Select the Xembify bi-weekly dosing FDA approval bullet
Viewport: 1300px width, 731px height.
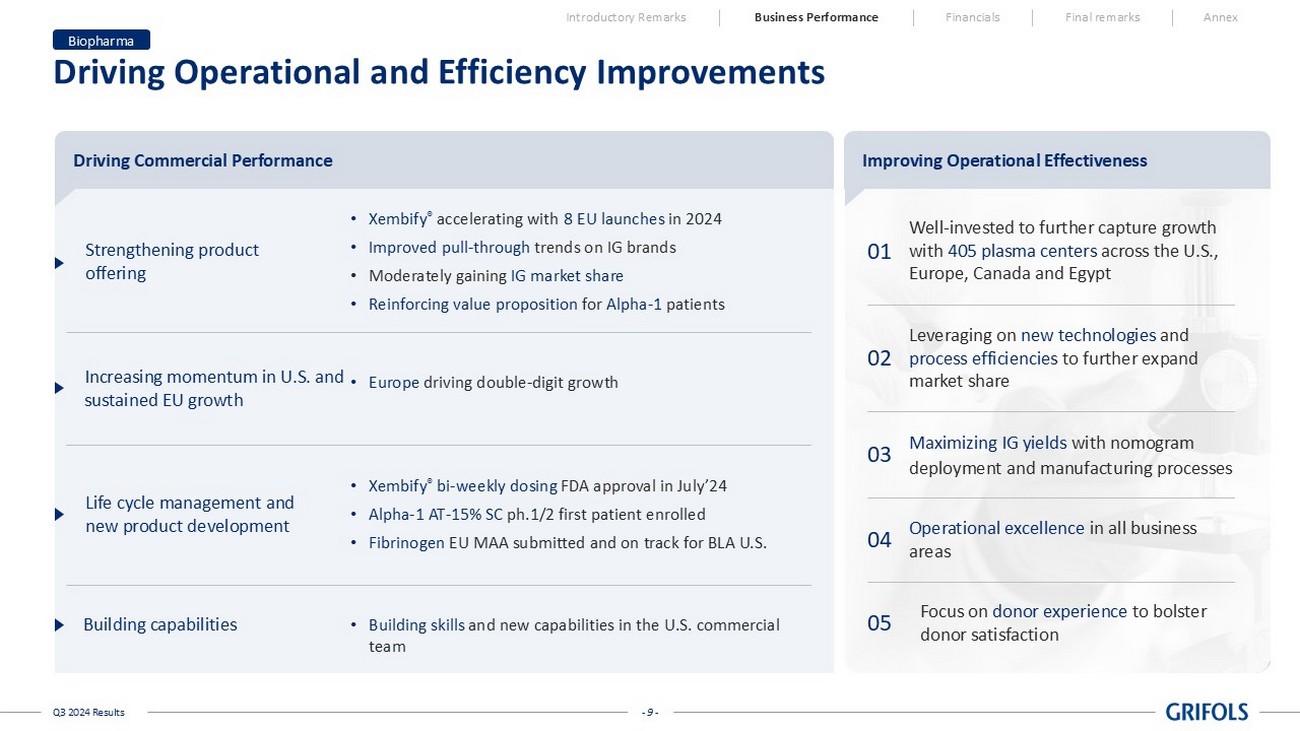pos(540,486)
